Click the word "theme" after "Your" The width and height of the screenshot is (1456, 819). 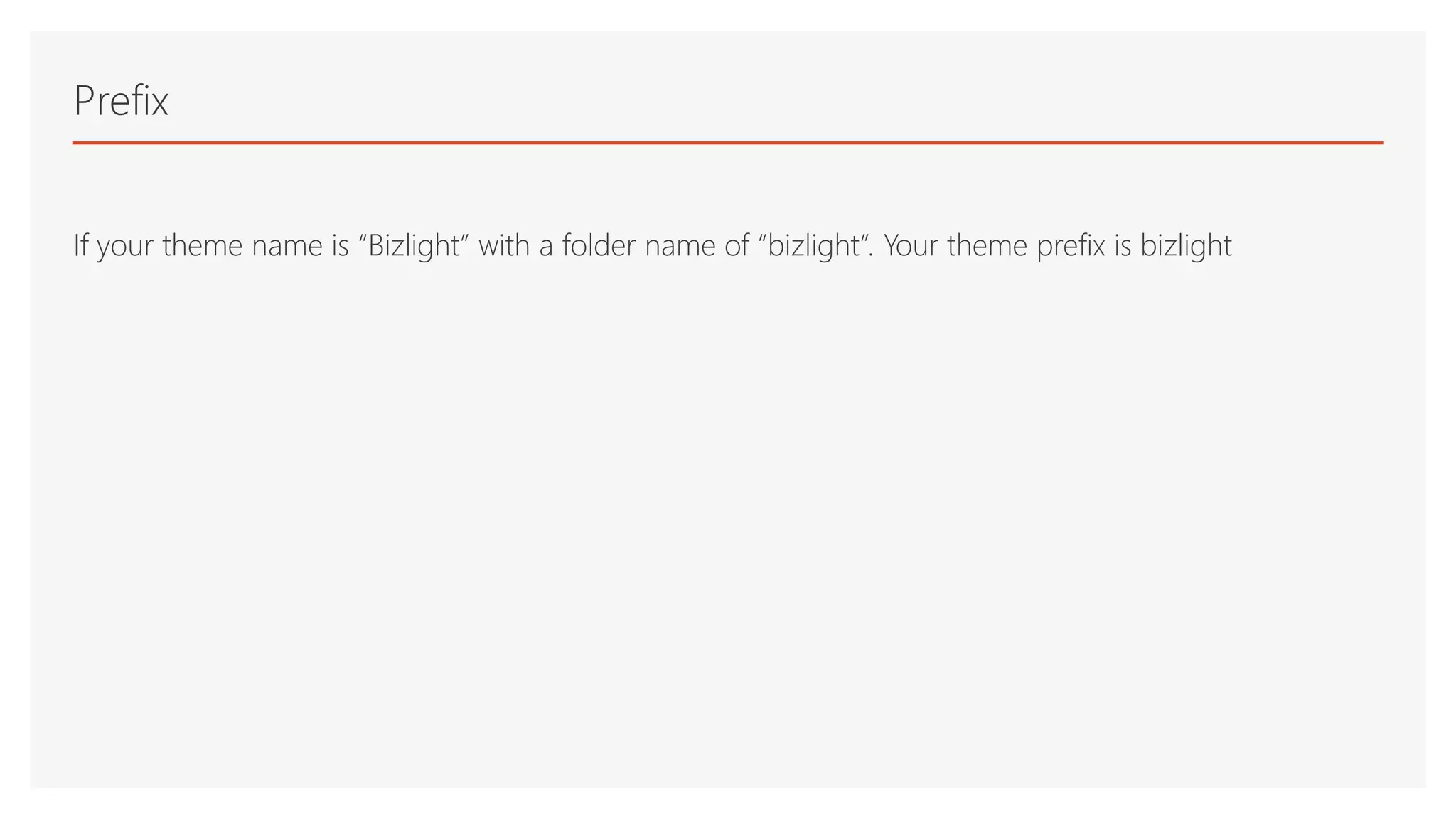tap(987, 245)
